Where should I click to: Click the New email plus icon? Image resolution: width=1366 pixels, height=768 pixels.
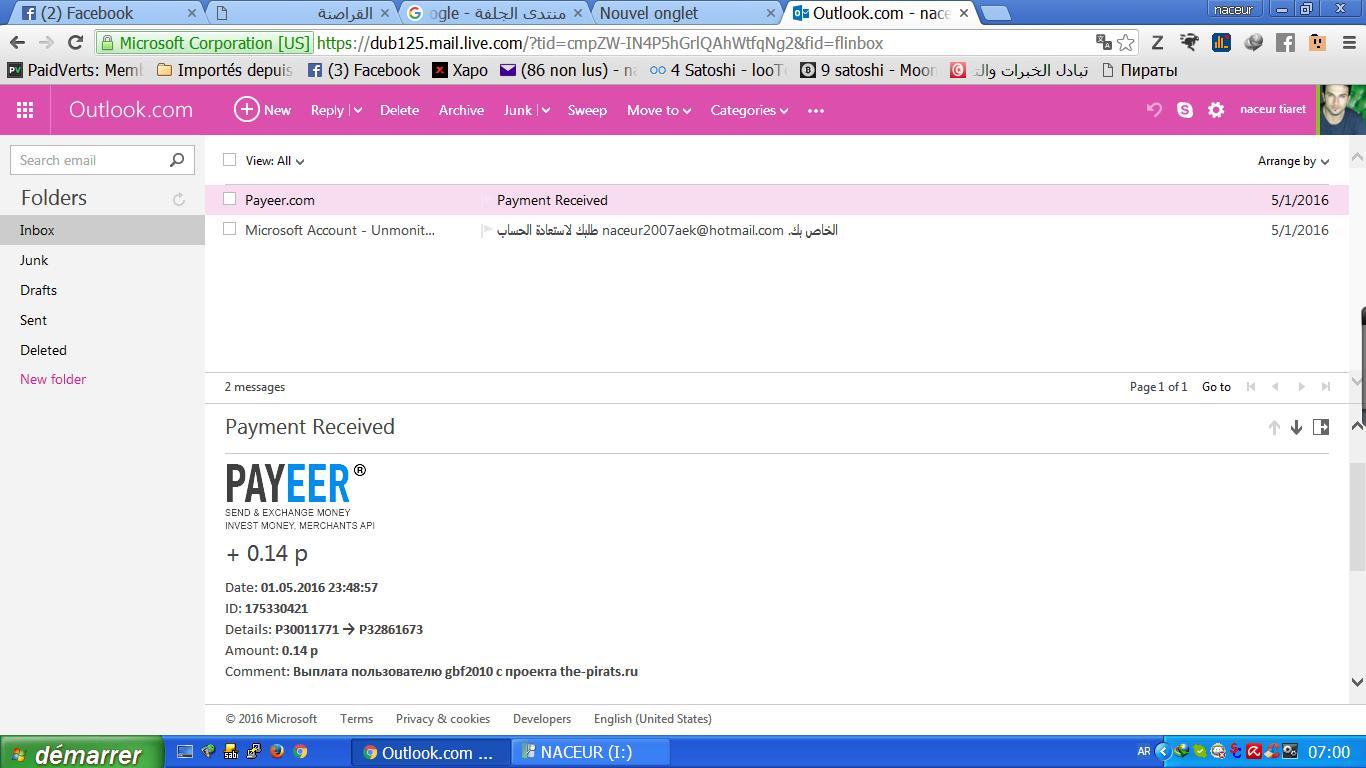(x=247, y=109)
